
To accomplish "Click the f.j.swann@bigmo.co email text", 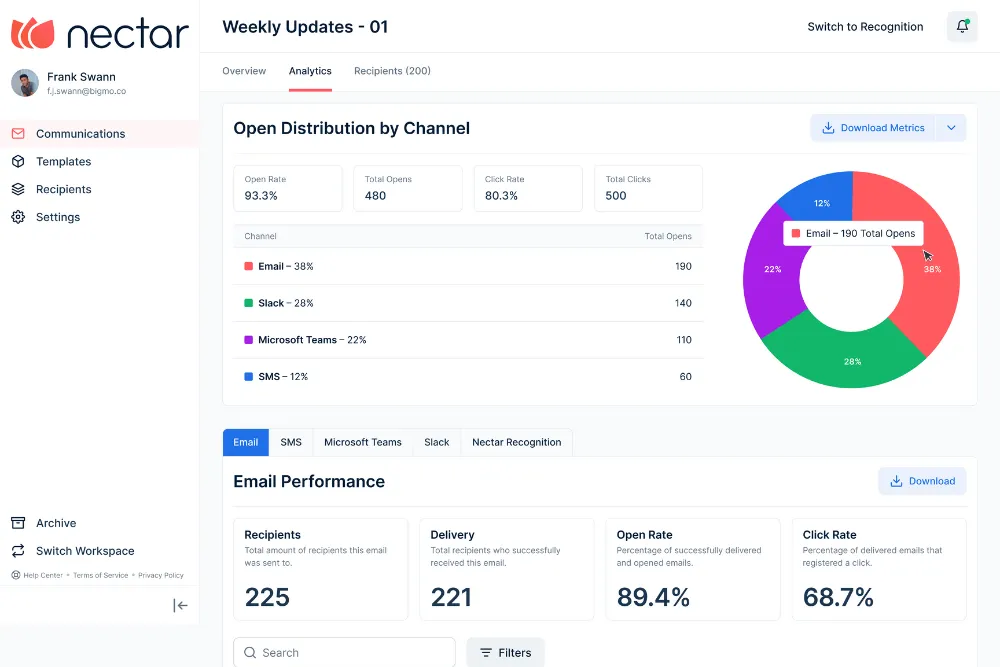I will pos(87,91).
